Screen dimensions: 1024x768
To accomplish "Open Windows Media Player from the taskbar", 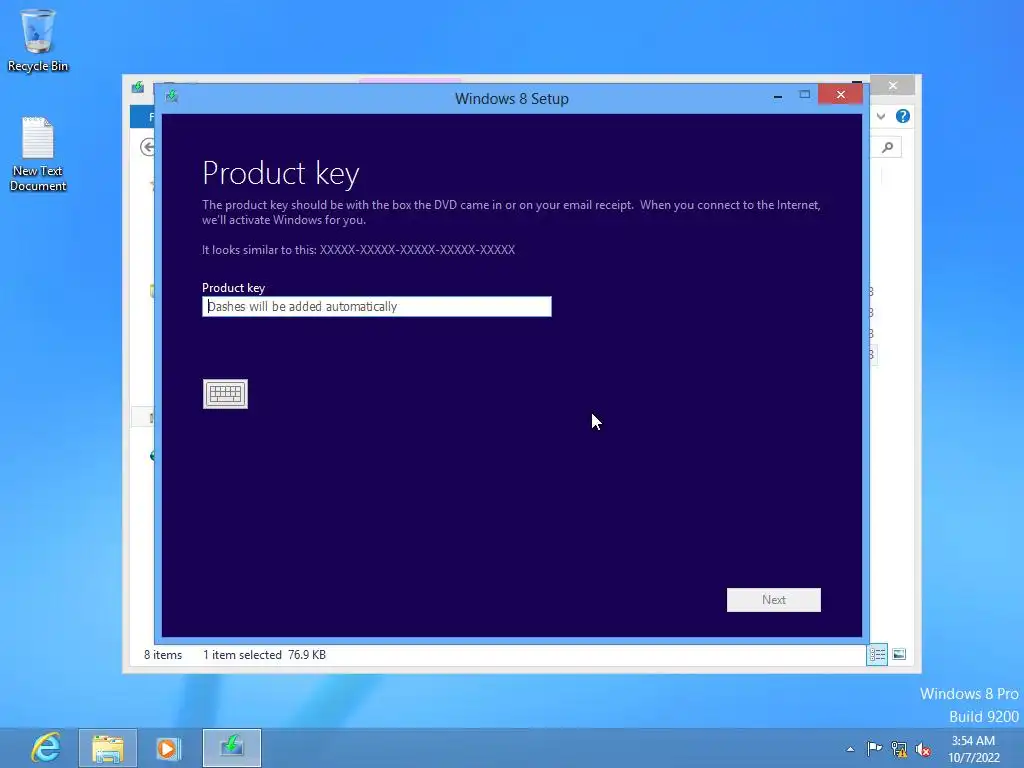I will point(168,748).
